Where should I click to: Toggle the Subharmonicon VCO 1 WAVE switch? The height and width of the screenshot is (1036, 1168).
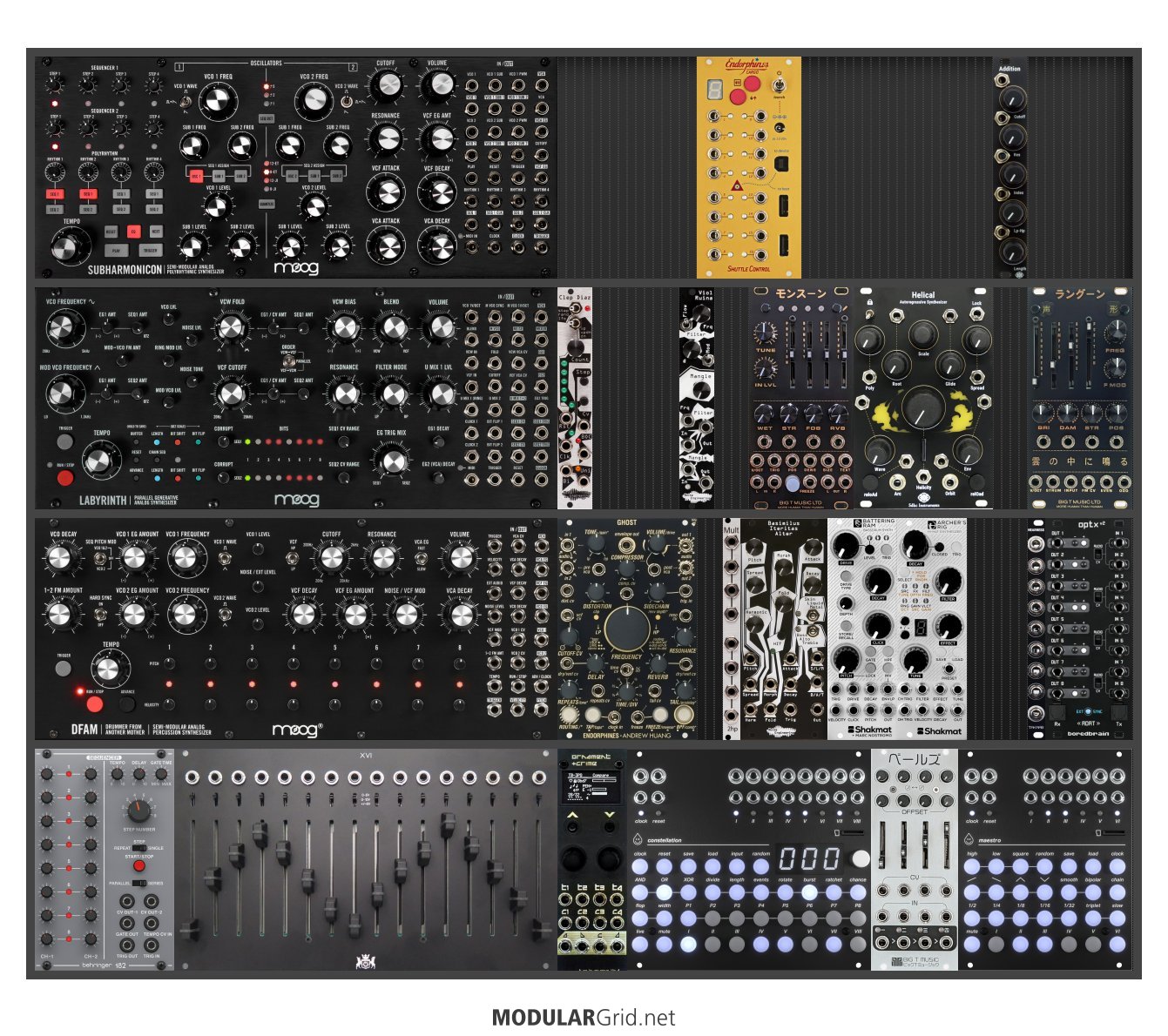[186, 102]
